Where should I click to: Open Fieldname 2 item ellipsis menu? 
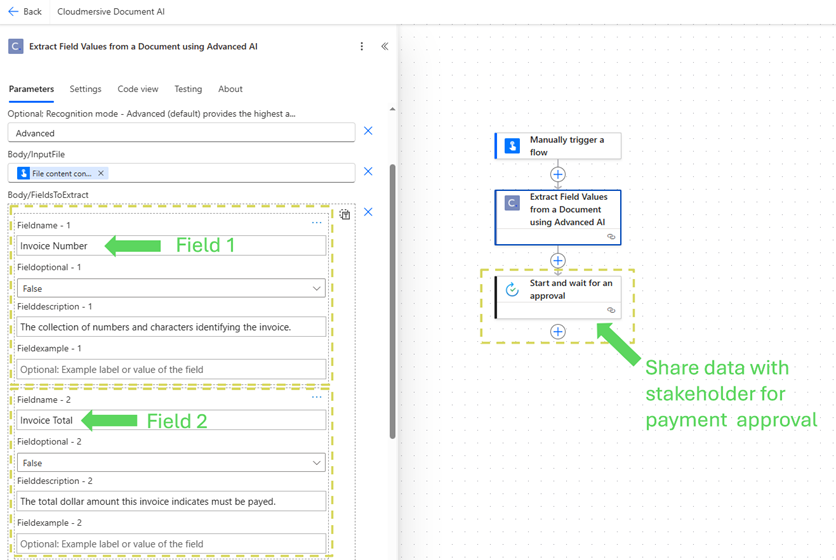317,397
